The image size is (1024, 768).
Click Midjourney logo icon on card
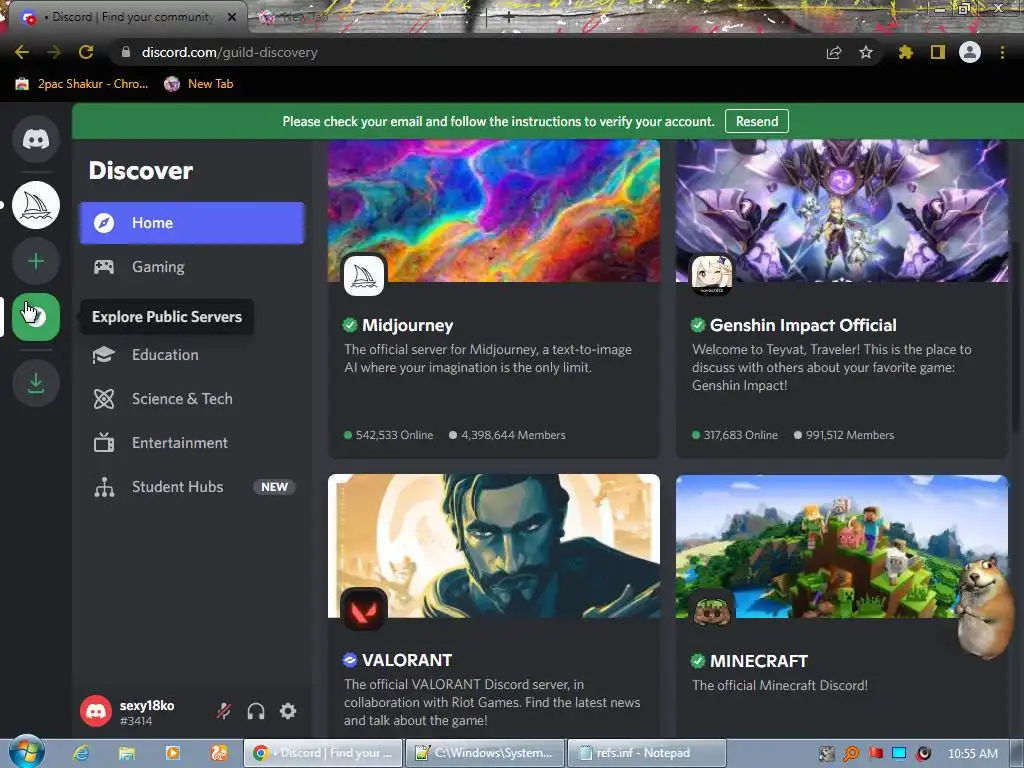(364, 276)
